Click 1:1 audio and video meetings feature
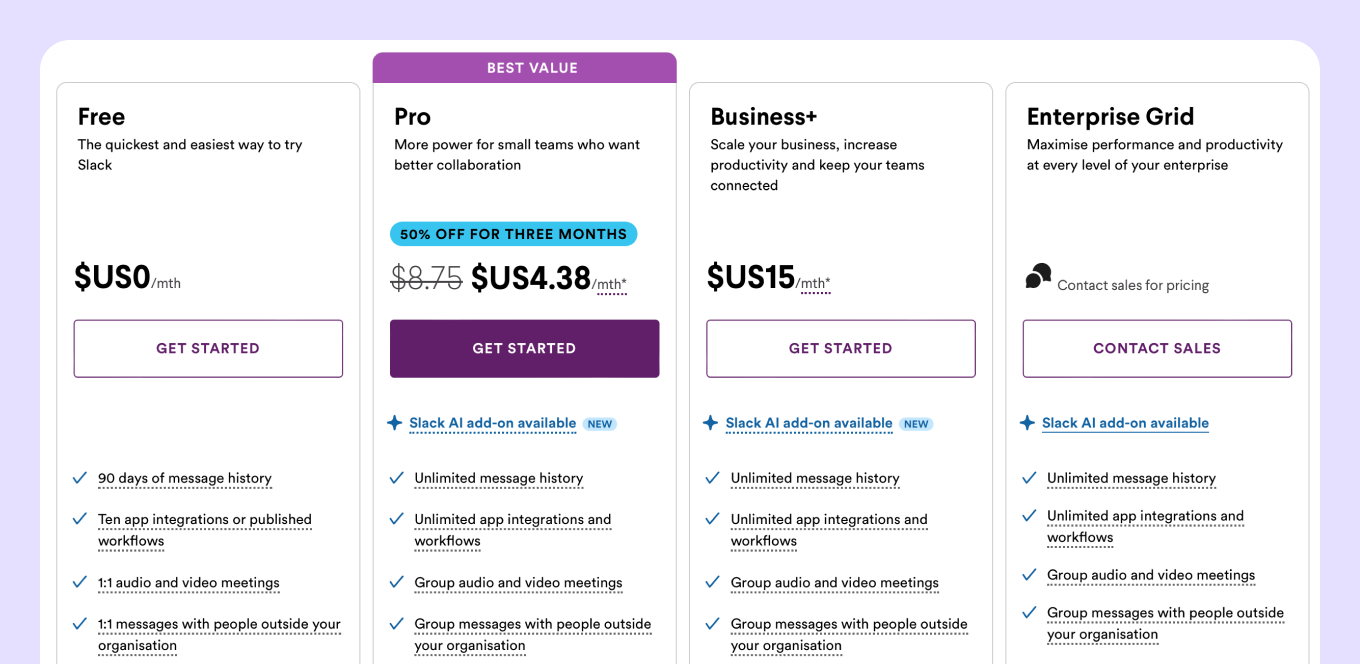This screenshot has width=1360, height=664. click(x=189, y=582)
